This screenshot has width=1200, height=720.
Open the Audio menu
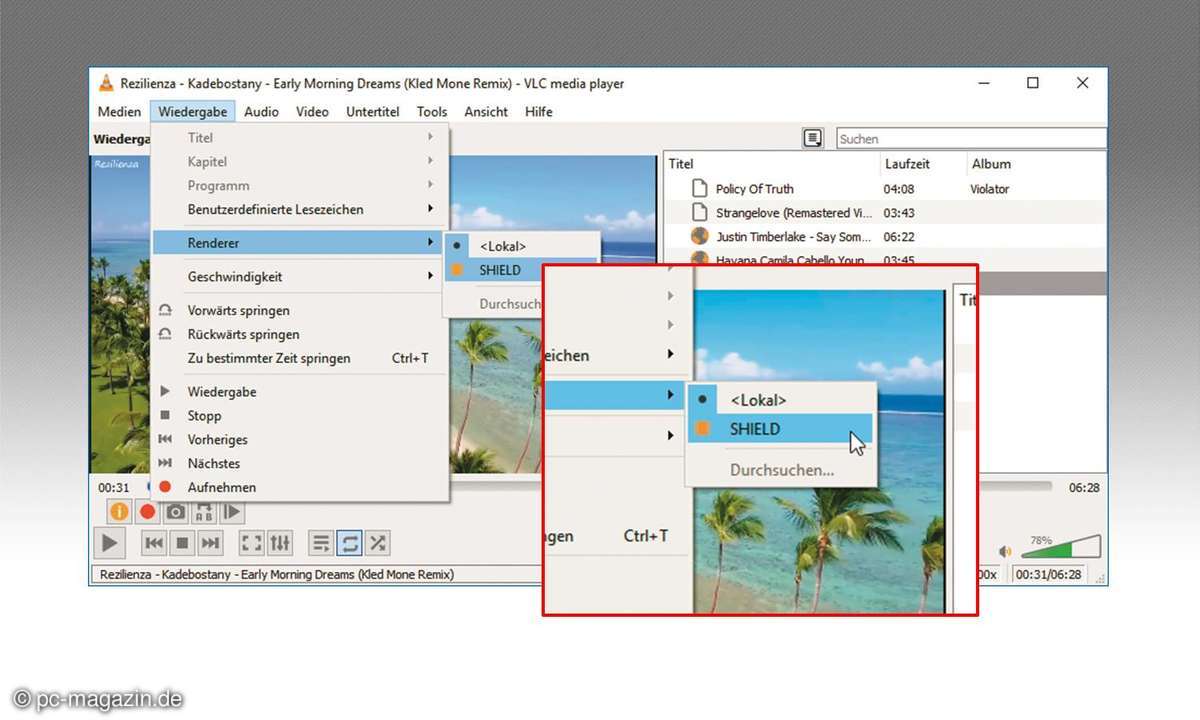tap(261, 111)
